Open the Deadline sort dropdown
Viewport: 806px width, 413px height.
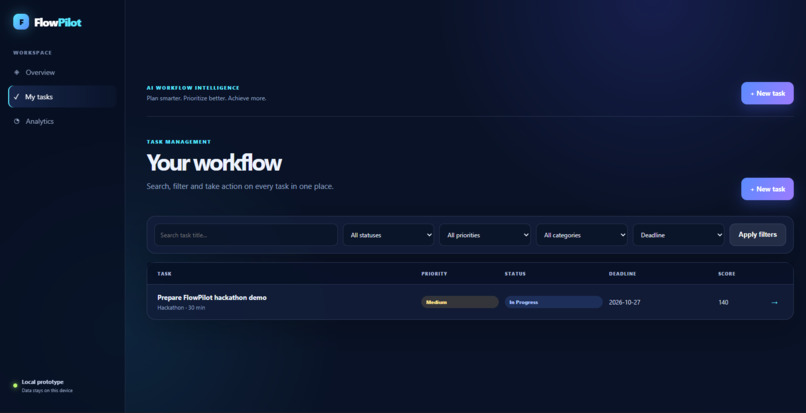678,235
